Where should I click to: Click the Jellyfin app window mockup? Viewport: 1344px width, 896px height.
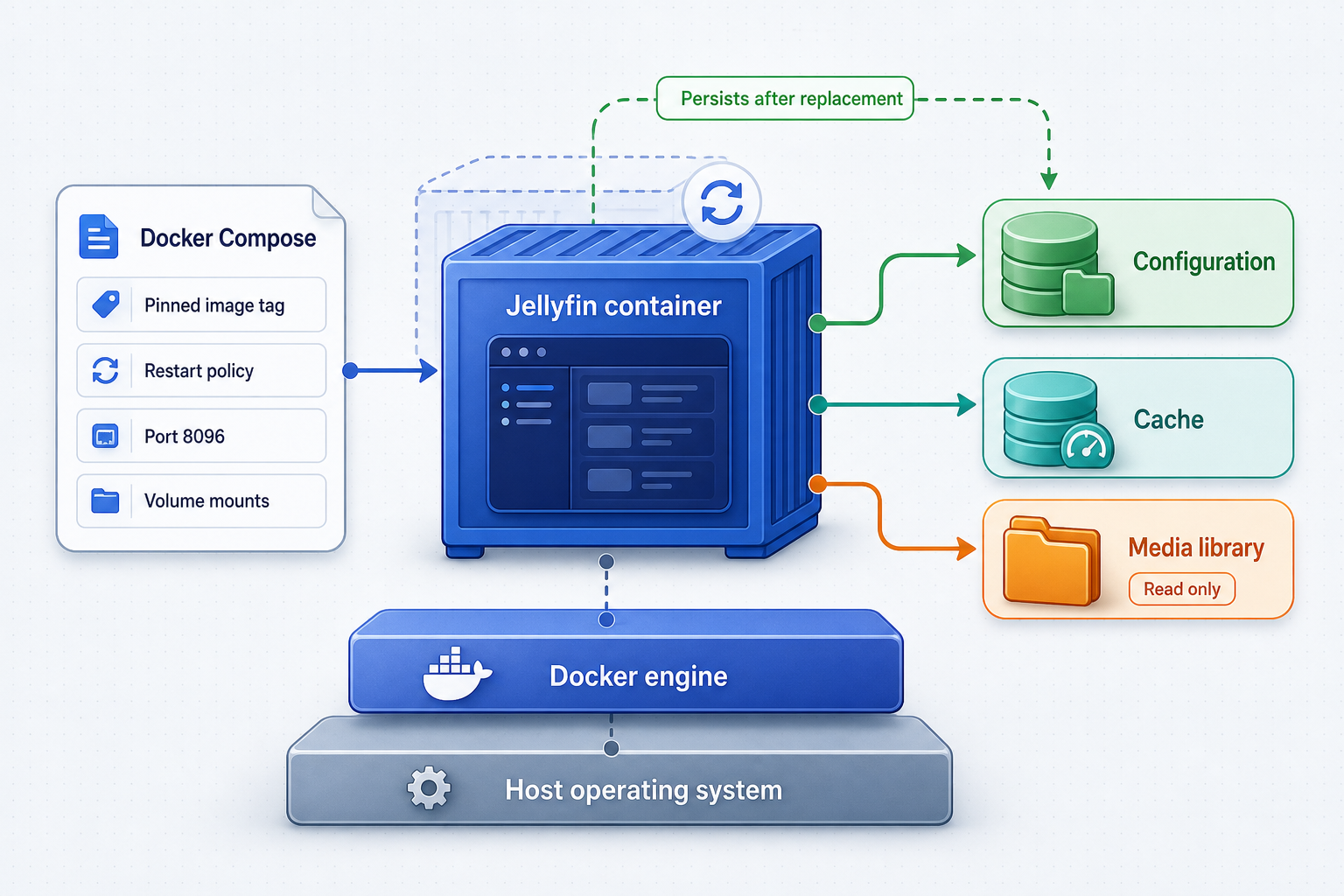point(609,423)
